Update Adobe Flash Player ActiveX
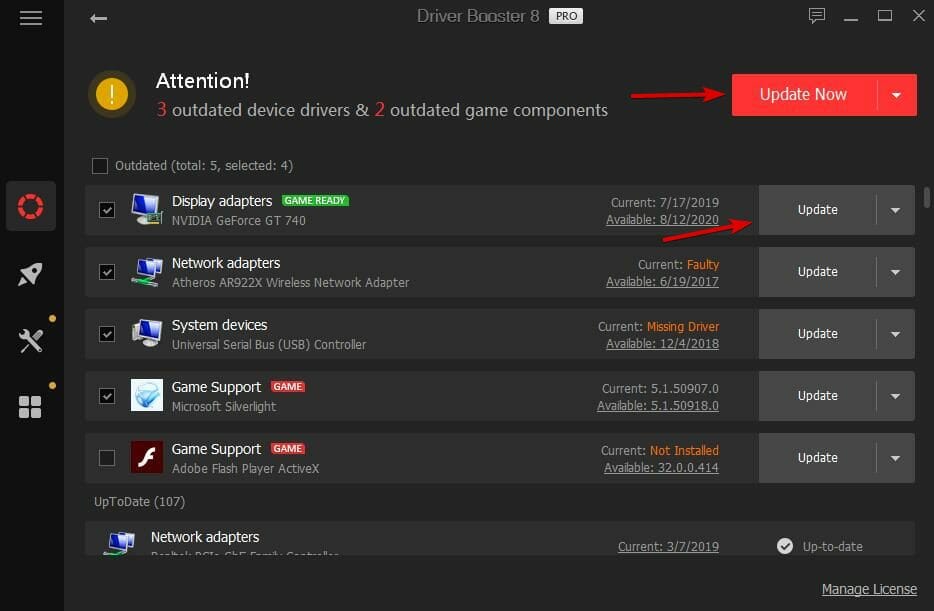The width and height of the screenshot is (934, 611). [817, 457]
